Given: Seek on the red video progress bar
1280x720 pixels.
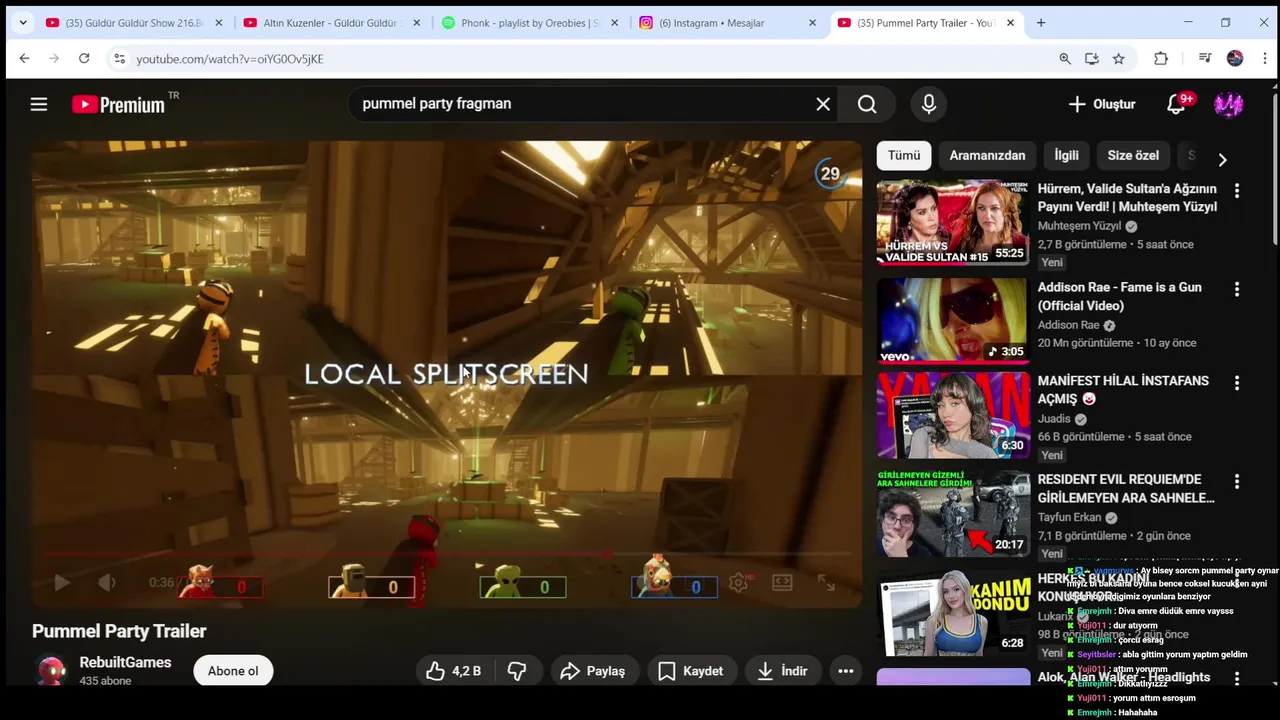Looking at the screenshot, I should click(447, 553).
